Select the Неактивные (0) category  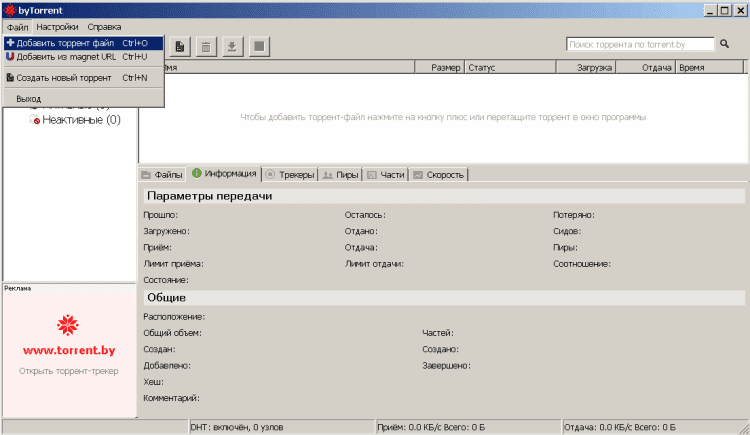click(80, 120)
